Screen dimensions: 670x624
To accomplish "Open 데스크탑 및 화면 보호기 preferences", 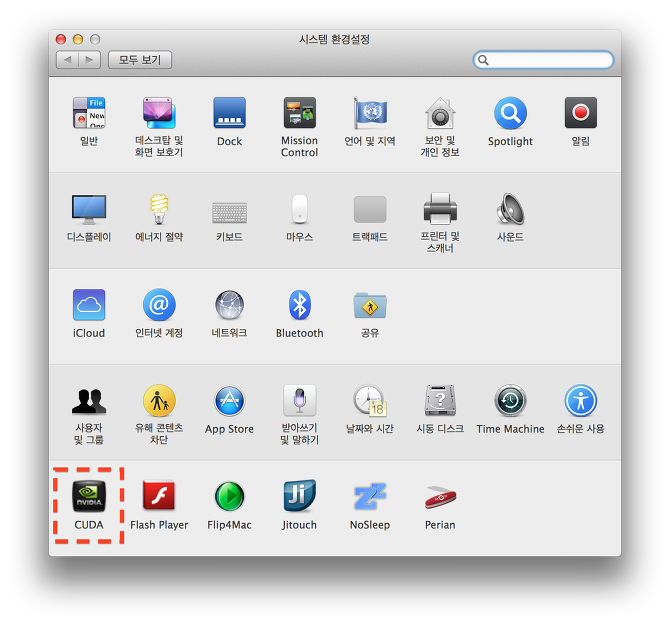I will (x=159, y=113).
